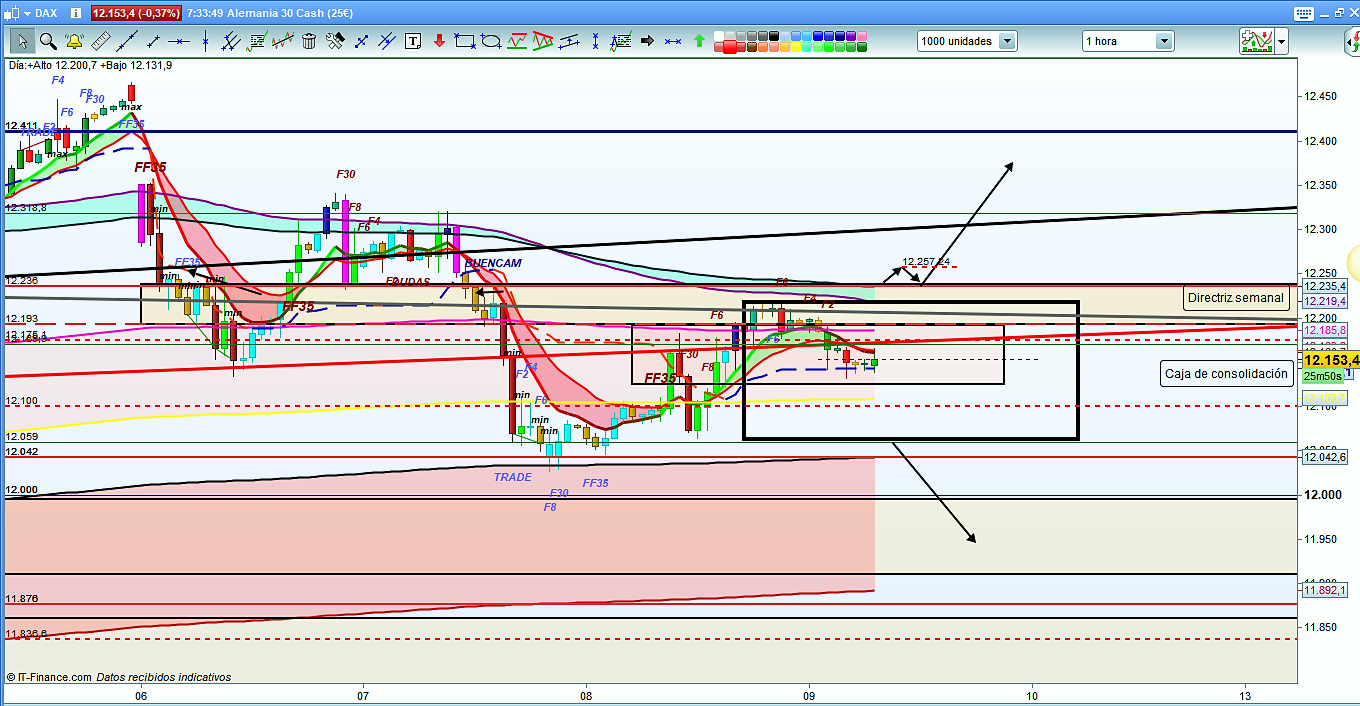Pick the ruler measurement tool
1360x706 pixels.
pyautogui.click(x=100, y=41)
